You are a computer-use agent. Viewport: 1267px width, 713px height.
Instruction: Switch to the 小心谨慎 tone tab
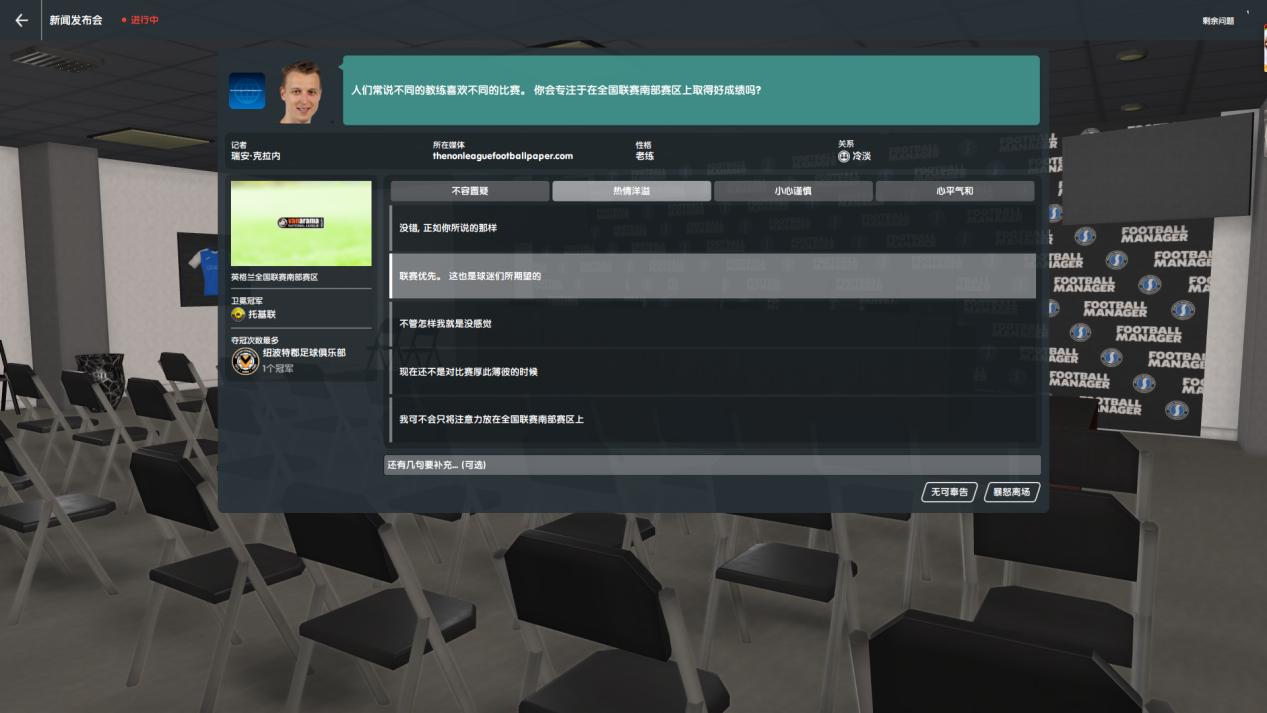(x=792, y=190)
